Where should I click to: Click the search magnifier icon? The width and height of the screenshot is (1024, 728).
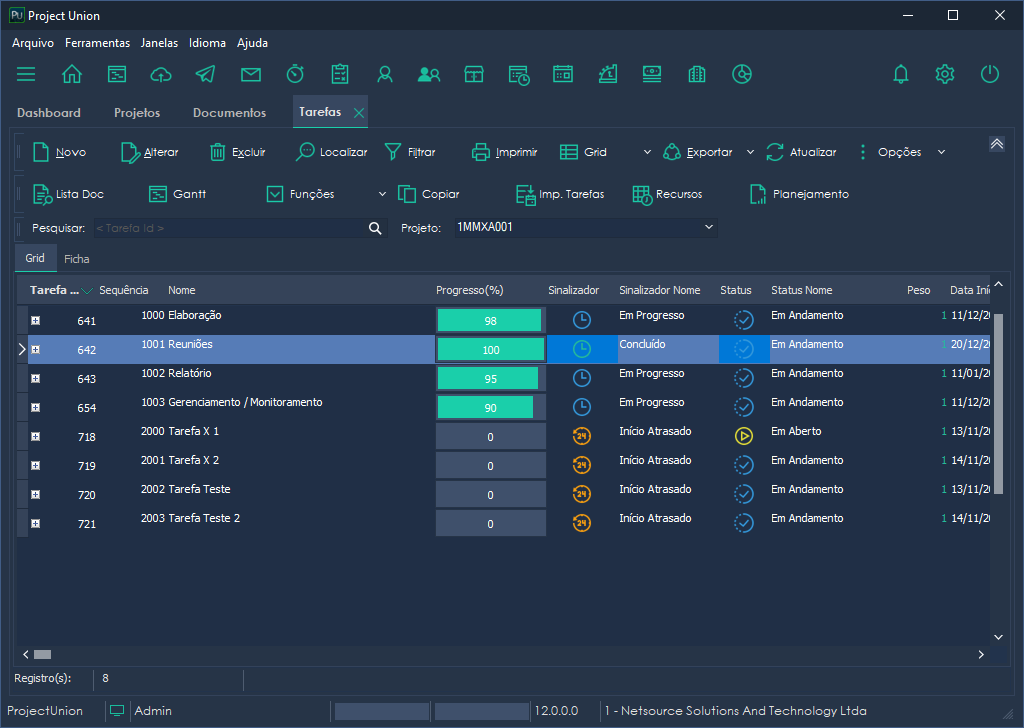point(375,228)
